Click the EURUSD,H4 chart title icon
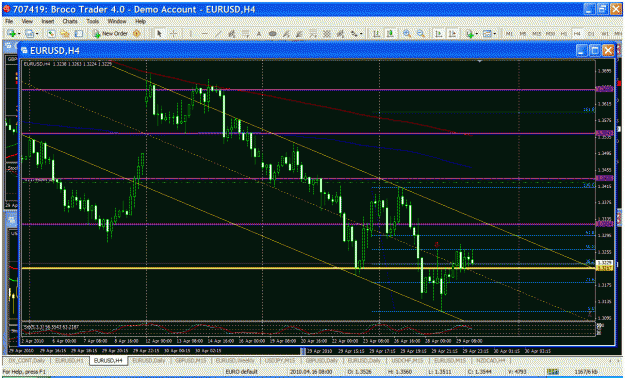The height and width of the screenshot is (378, 625). (x=25, y=51)
